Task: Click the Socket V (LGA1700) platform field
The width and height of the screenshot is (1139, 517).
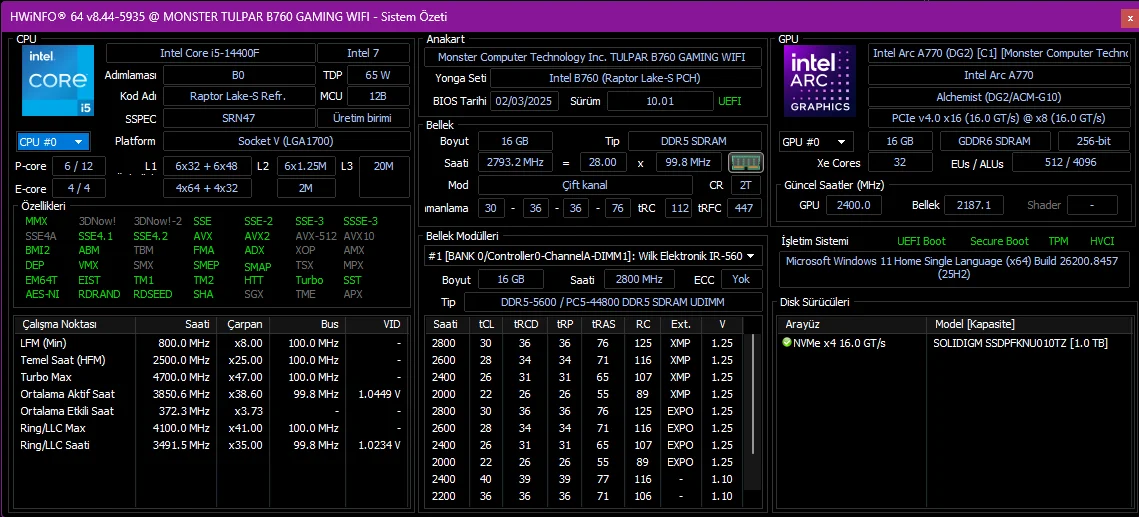Action: 286,141
